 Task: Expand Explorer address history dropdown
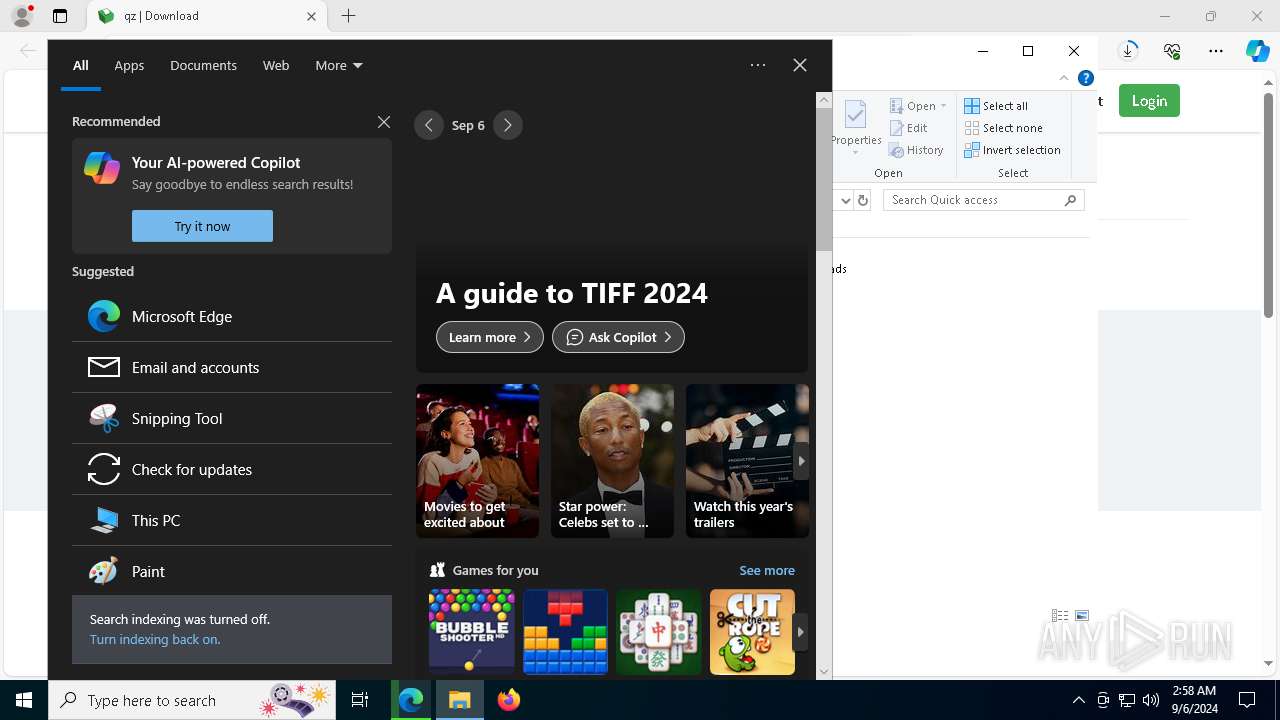coord(845,200)
